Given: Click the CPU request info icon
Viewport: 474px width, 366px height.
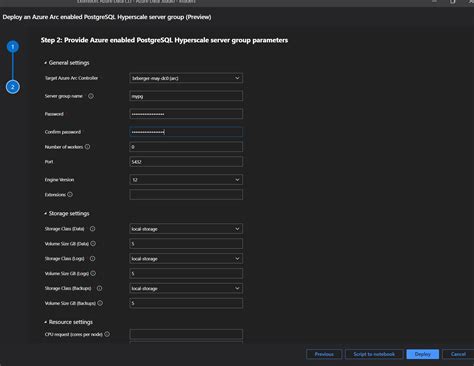Looking at the screenshot, I should 107,334.
